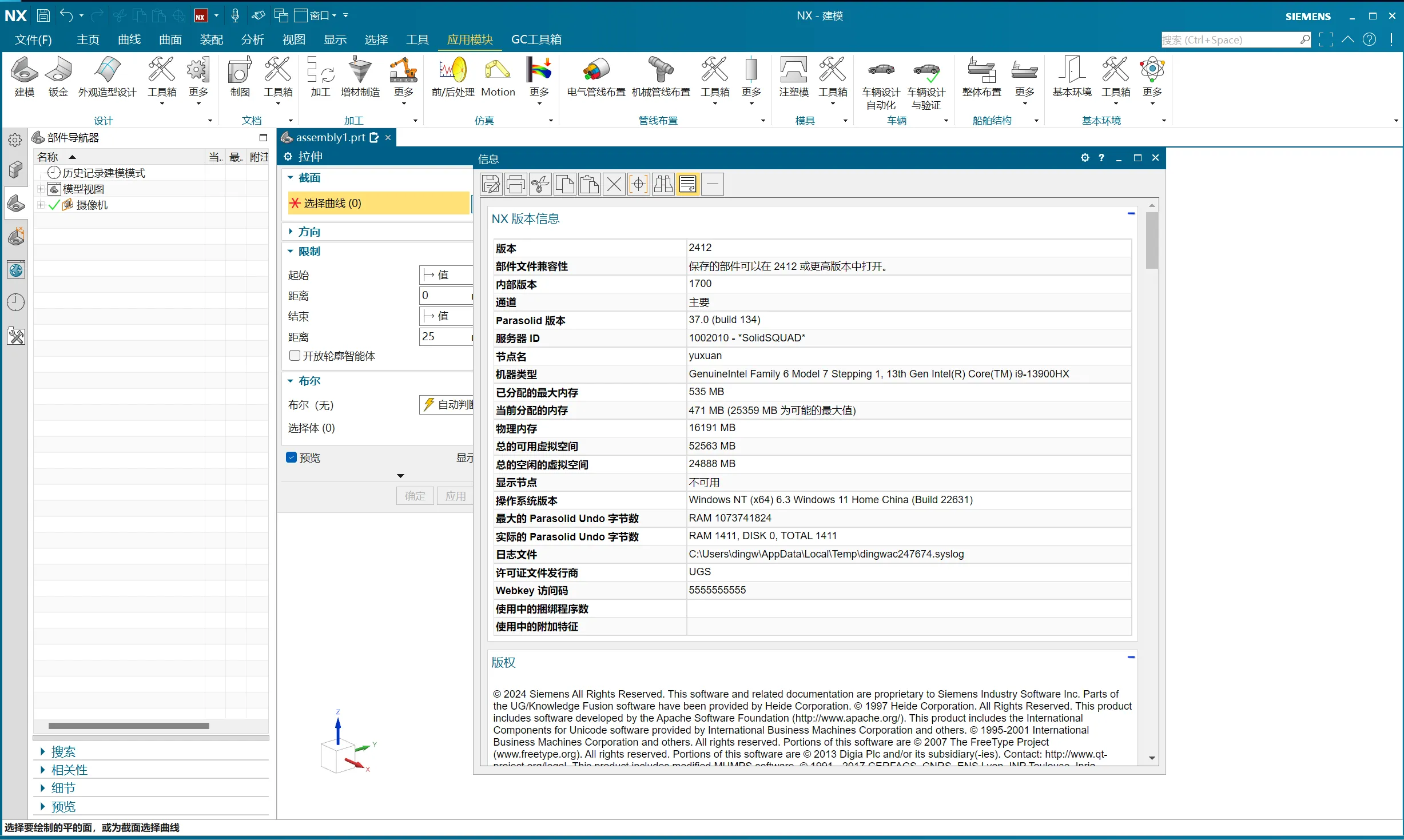Open the File (文件) menu
The height and width of the screenshot is (840, 1404).
tap(33, 39)
